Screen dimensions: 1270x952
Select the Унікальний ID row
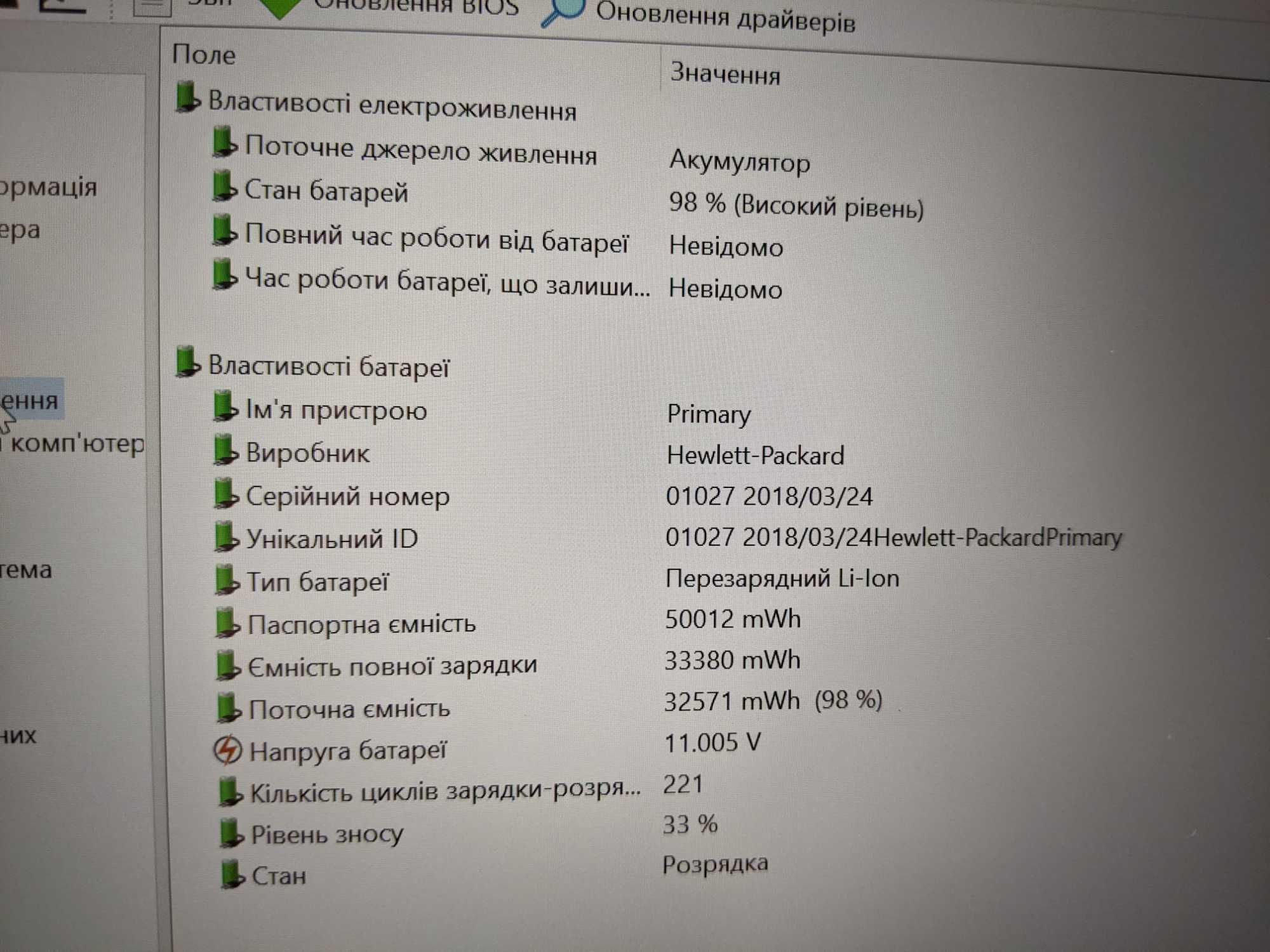(x=668, y=538)
